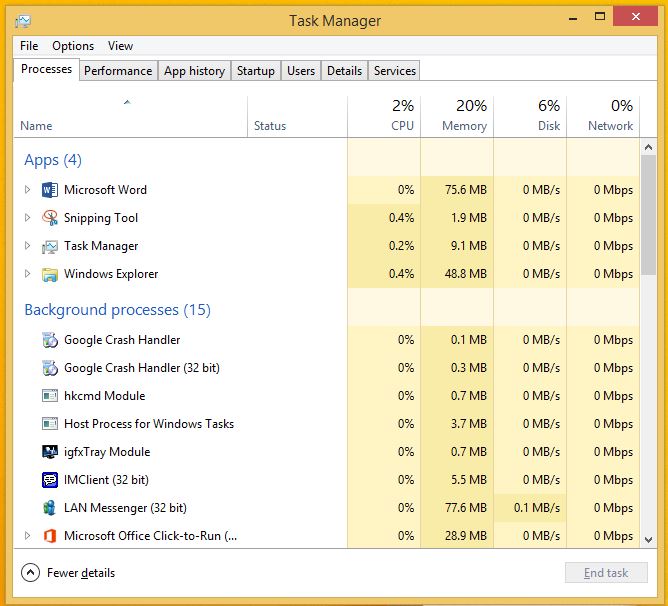Expand Microsoft Office Click-to-Run process group
Image resolution: width=668 pixels, height=606 pixels.
pos(27,536)
